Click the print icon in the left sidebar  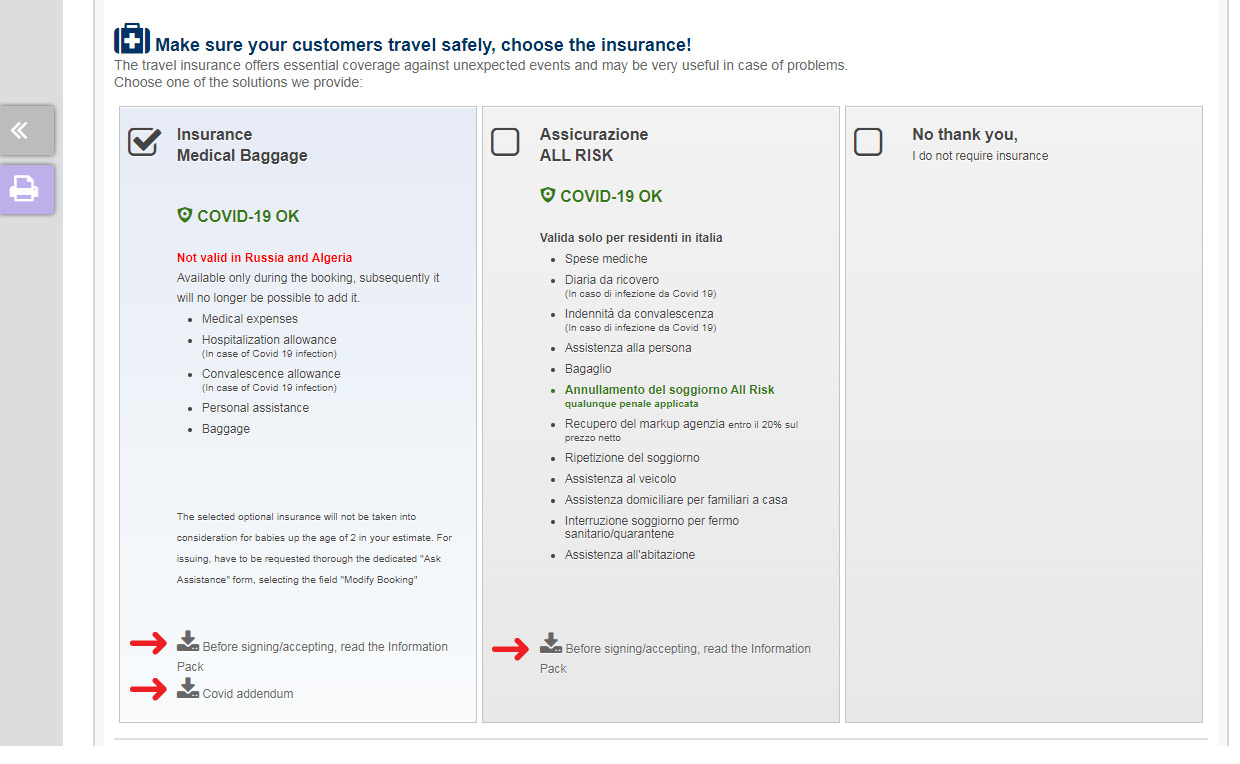point(26,189)
